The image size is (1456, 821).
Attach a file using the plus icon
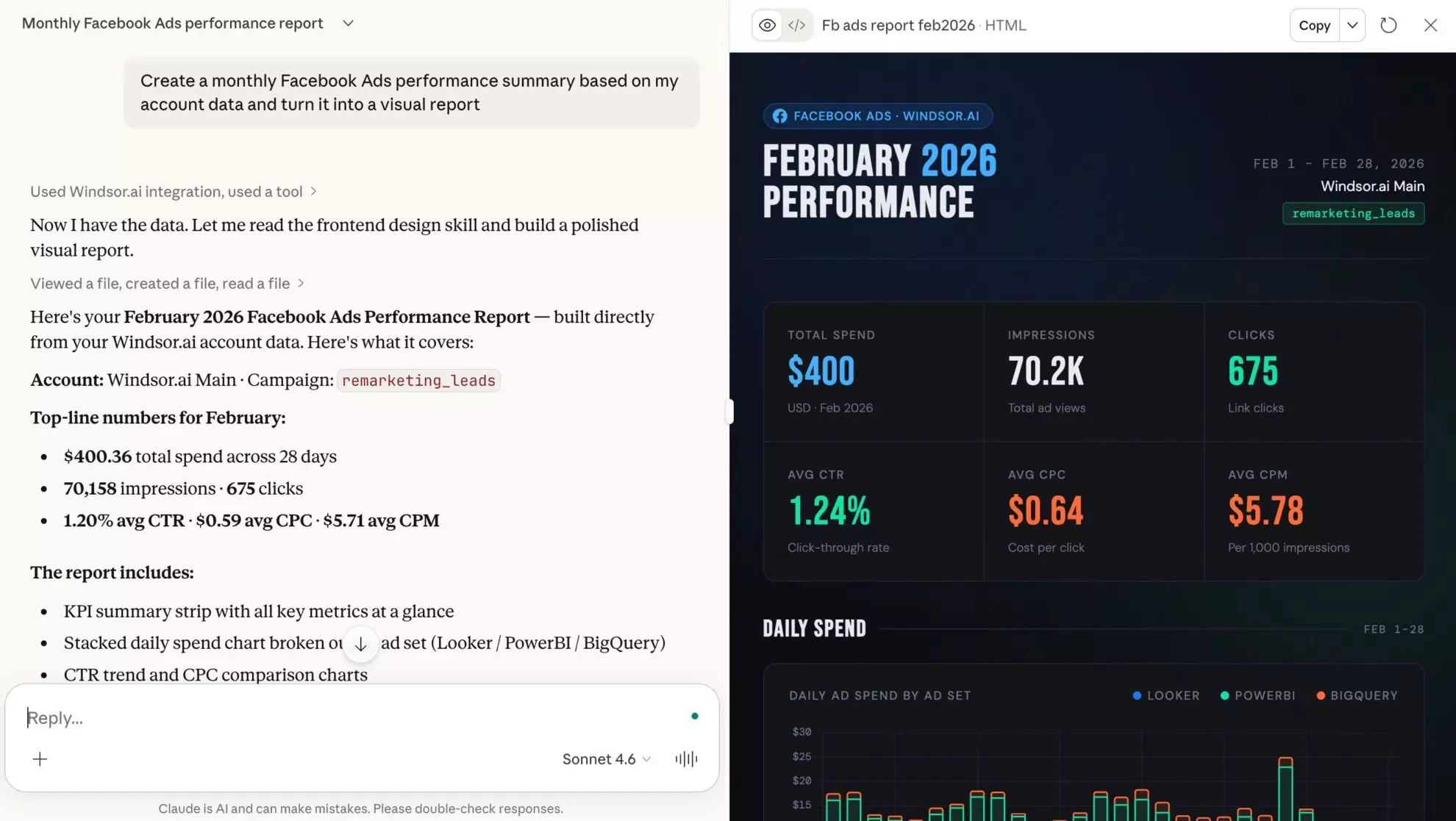coord(40,759)
